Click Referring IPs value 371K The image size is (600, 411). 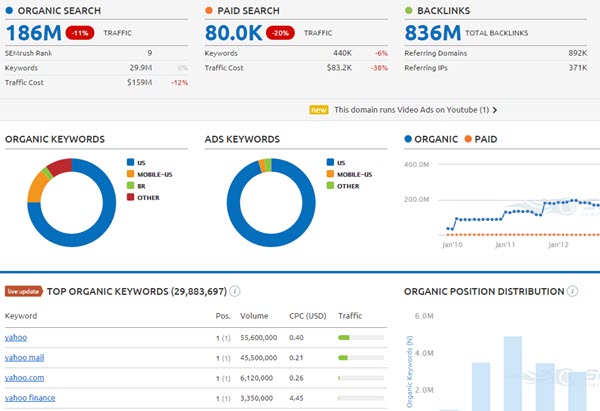[578, 68]
